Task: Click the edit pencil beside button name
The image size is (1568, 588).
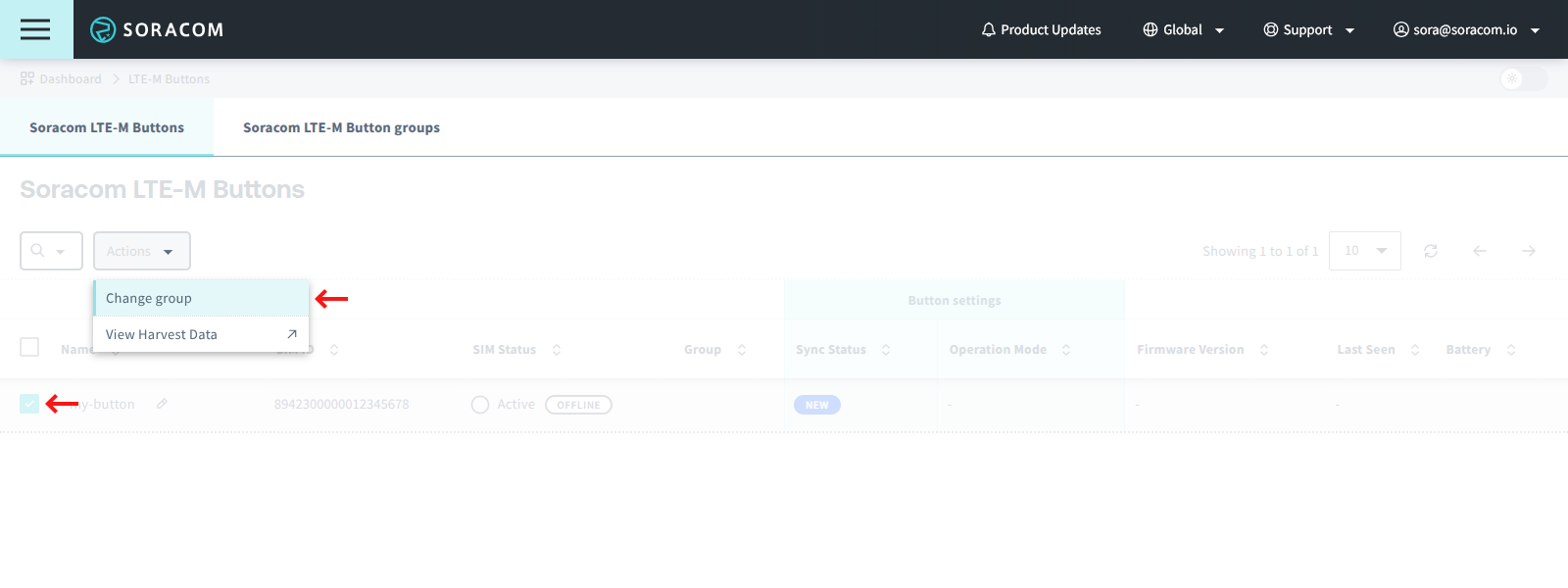Action: (162, 404)
